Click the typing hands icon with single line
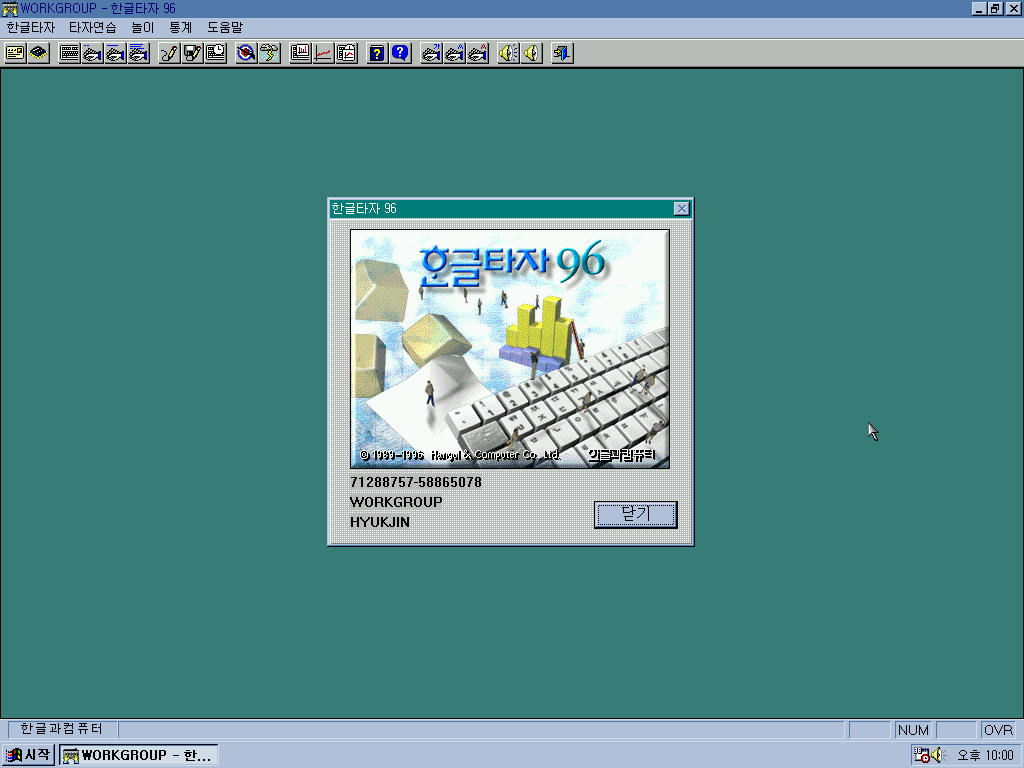Screen dimensions: 1024x768 [116, 53]
